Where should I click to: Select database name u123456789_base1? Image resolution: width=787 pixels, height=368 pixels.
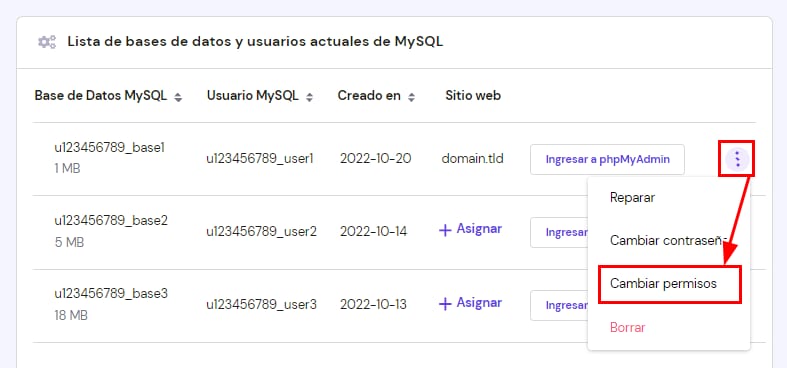(110, 148)
